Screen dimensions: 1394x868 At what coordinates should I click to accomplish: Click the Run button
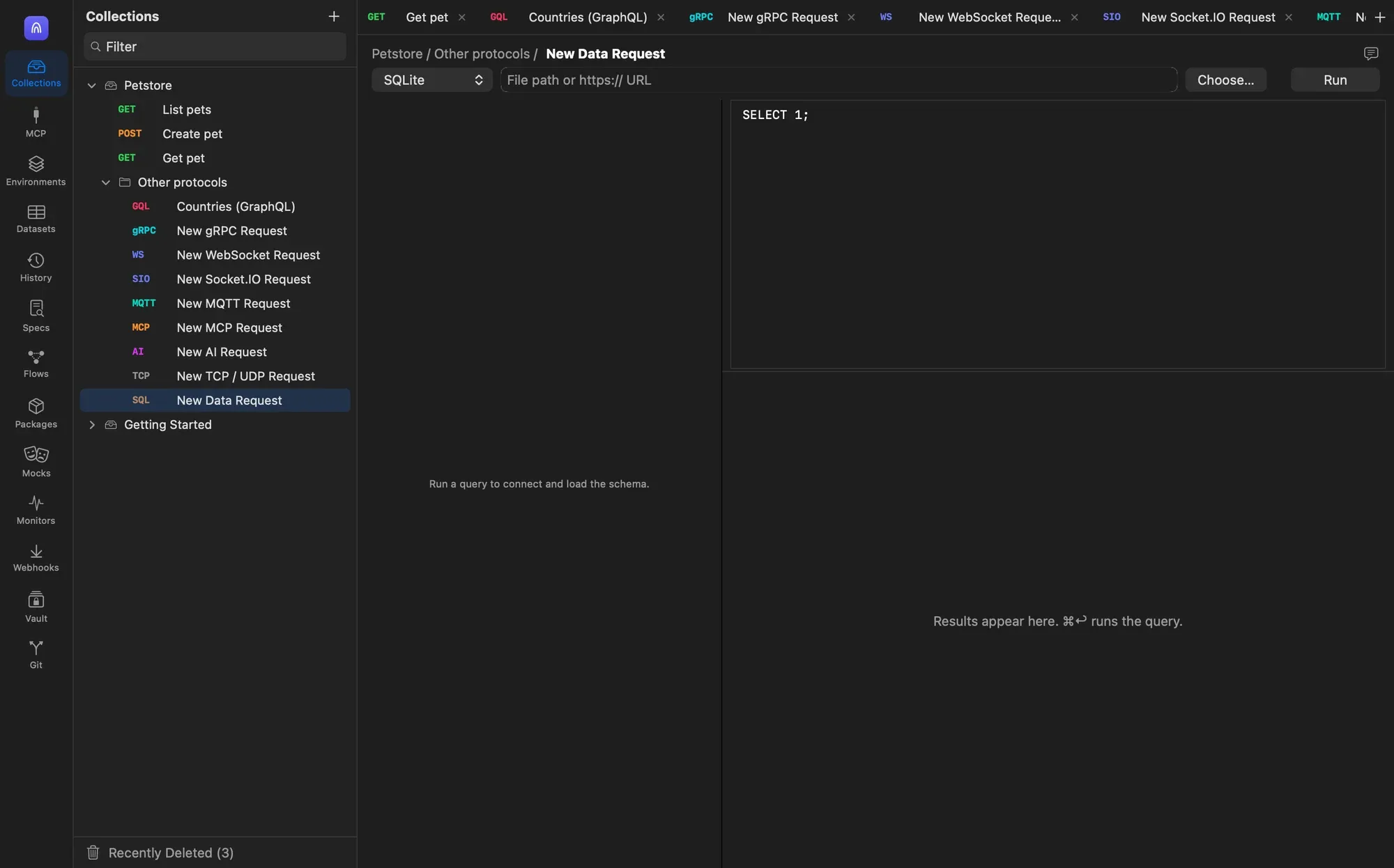1335,80
